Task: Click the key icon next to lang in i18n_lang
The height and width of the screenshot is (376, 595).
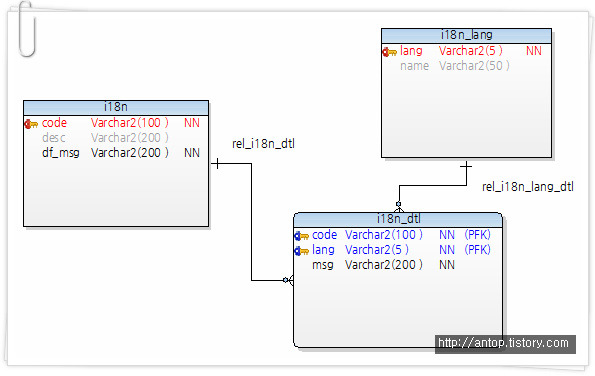Action: pyautogui.click(x=389, y=52)
